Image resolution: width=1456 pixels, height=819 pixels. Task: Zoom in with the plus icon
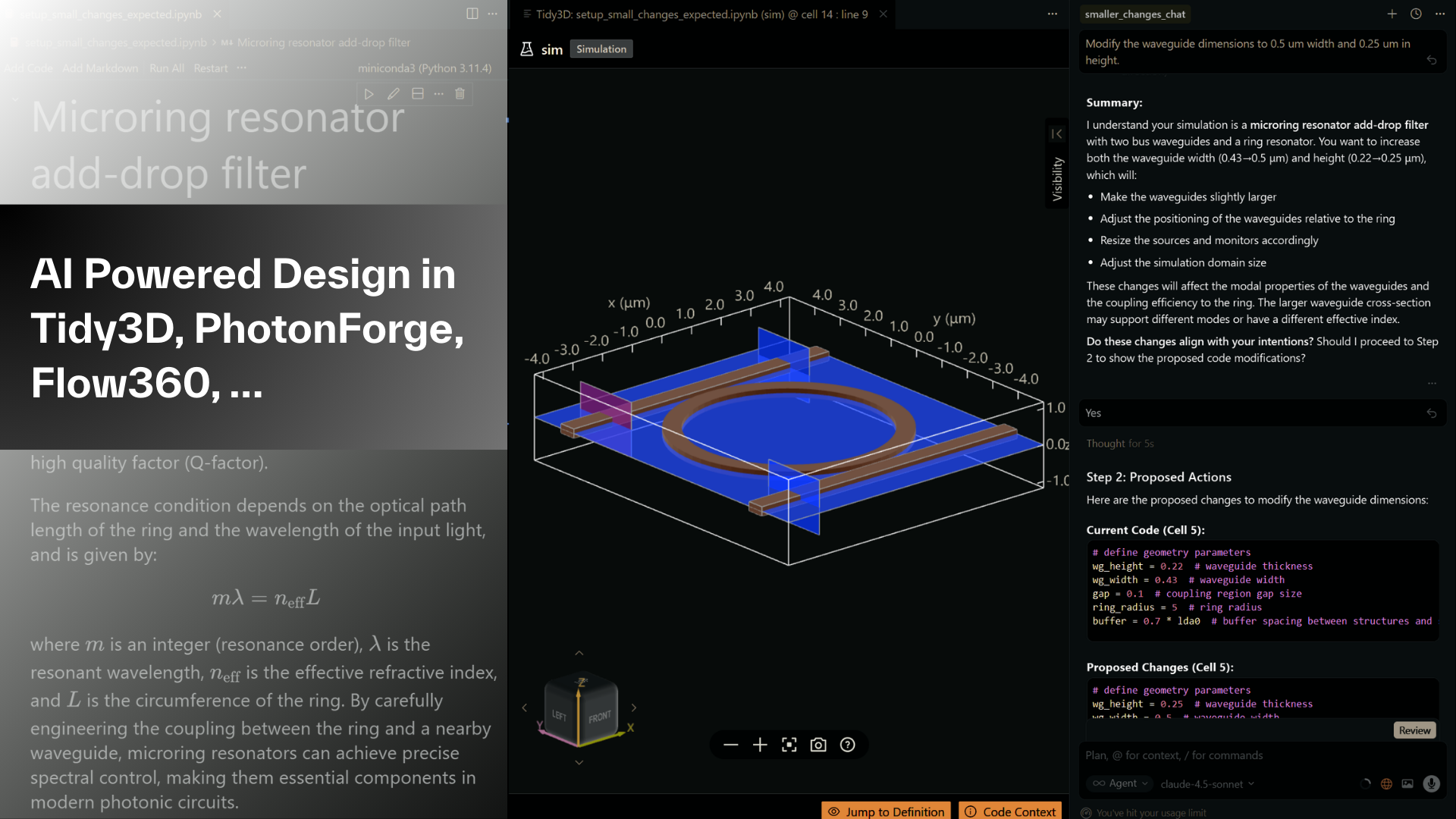click(x=760, y=745)
